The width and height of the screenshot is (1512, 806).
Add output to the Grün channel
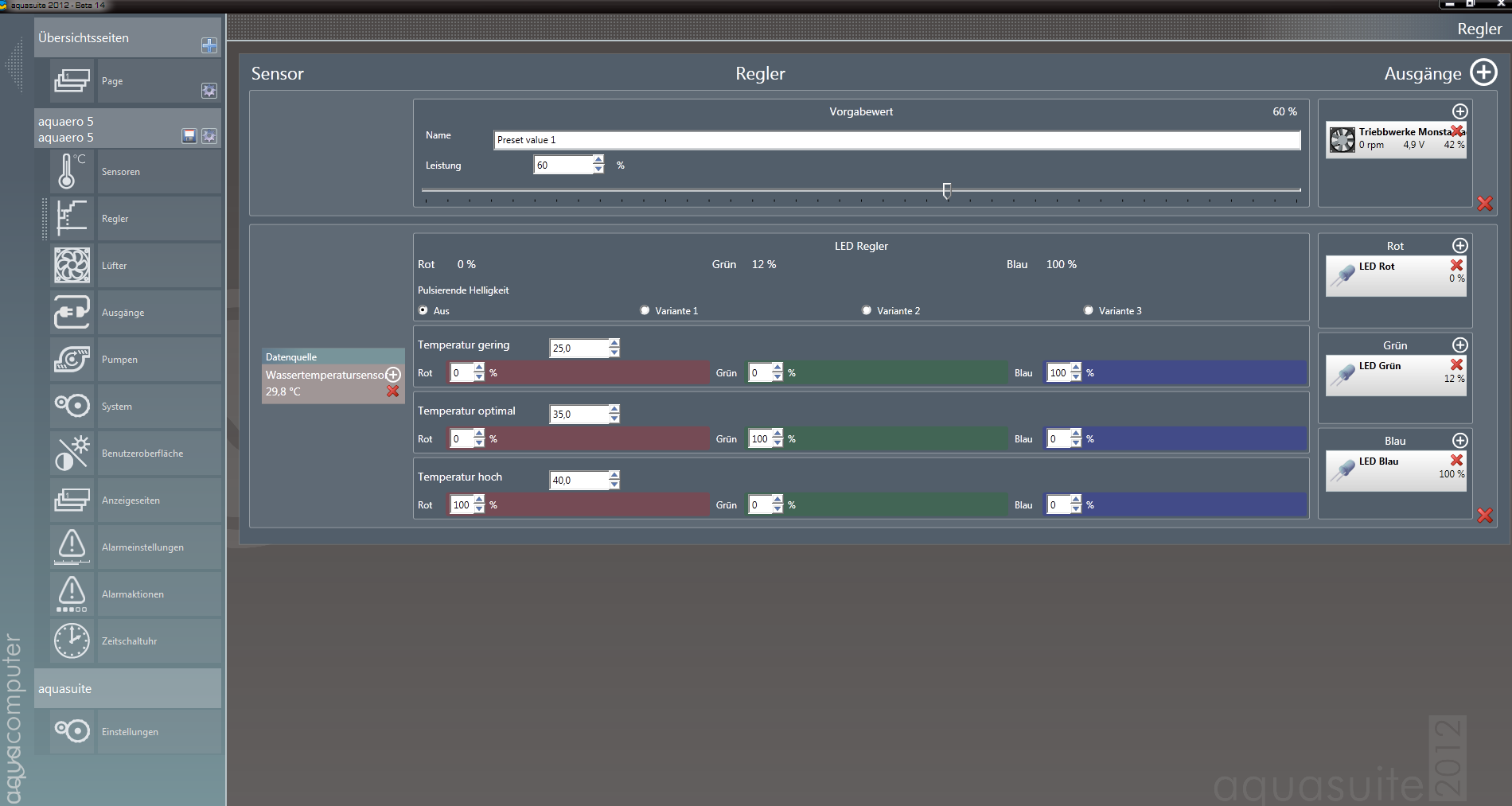pos(1460,345)
